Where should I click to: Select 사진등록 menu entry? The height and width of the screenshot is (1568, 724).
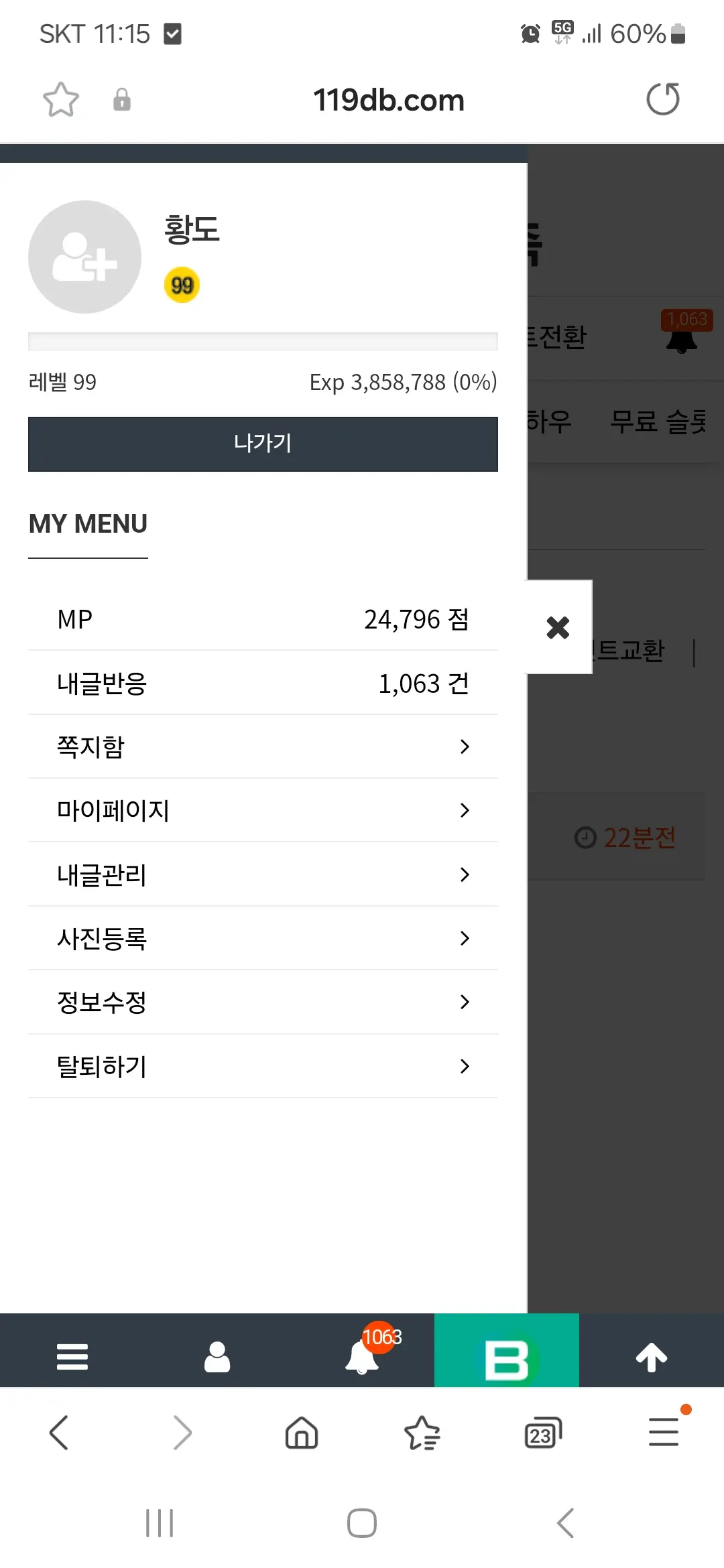click(263, 938)
